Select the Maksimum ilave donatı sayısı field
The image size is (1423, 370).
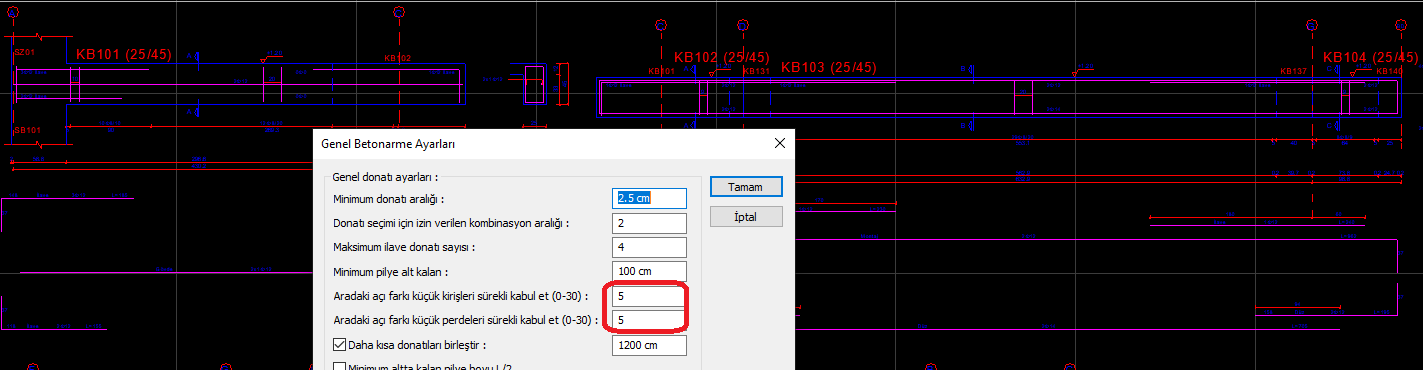pyautogui.click(x=650, y=247)
